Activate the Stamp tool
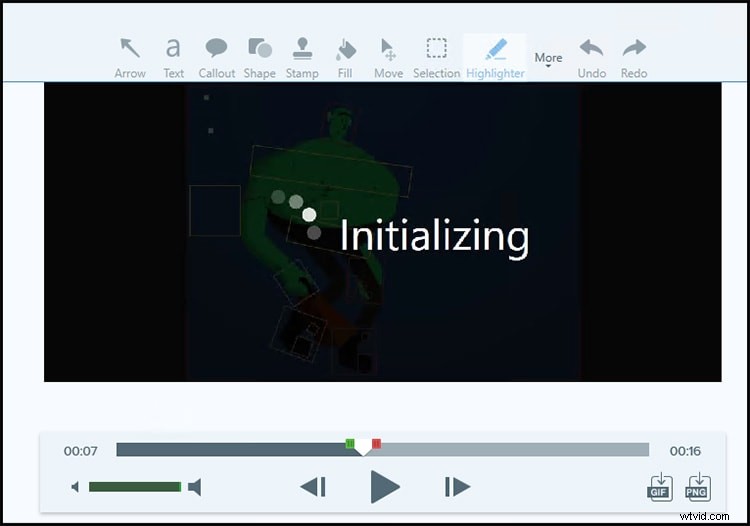The width and height of the screenshot is (750, 526). pyautogui.click(x=302, y=58)
